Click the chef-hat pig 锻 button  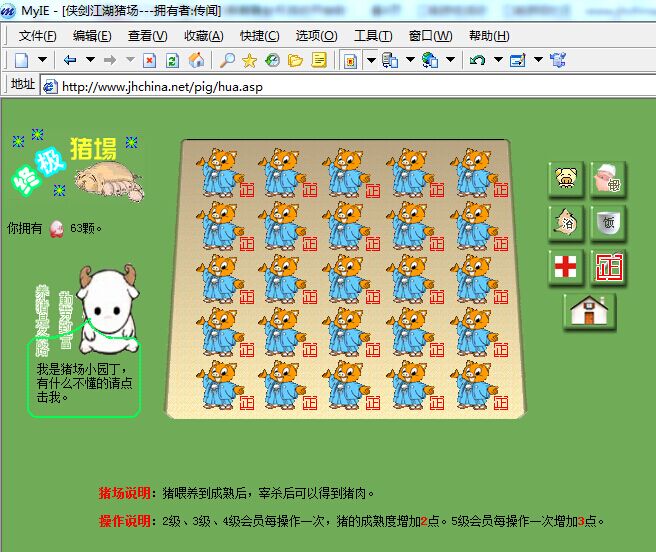coord(608,179)
